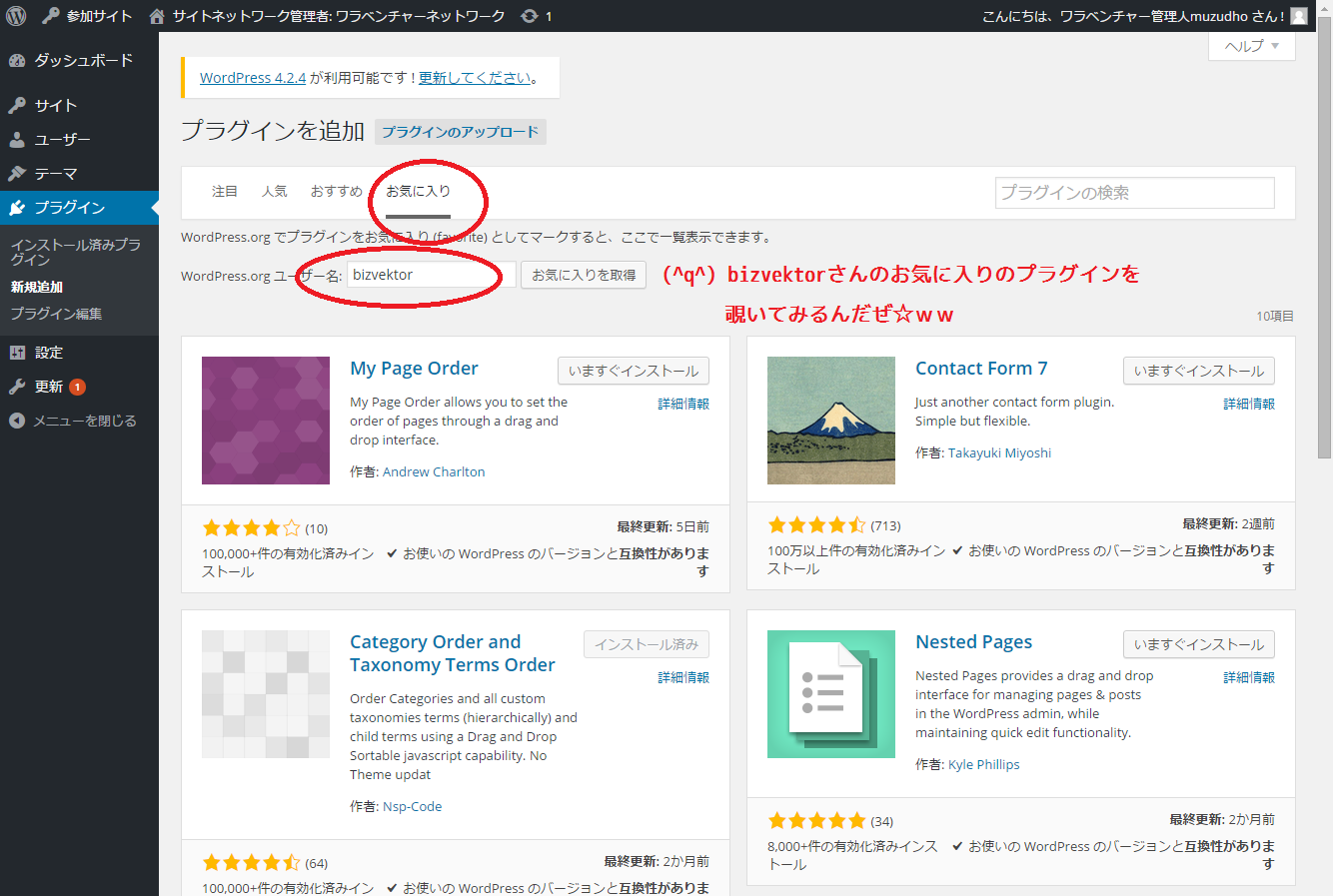Click the WordPress.org username field with bizvektor
The image size is (1333, 896).
click(x=432, y=275)
